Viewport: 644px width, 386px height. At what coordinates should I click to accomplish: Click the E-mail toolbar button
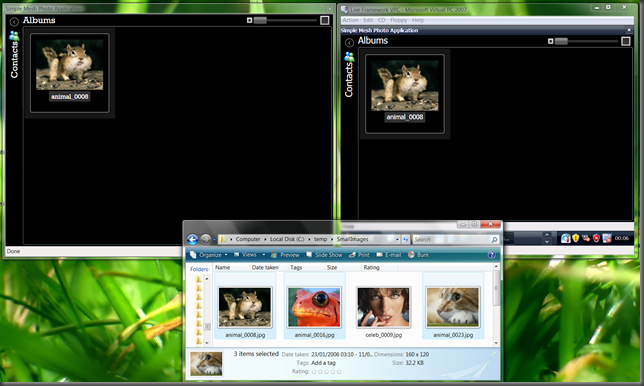[389, 255]
